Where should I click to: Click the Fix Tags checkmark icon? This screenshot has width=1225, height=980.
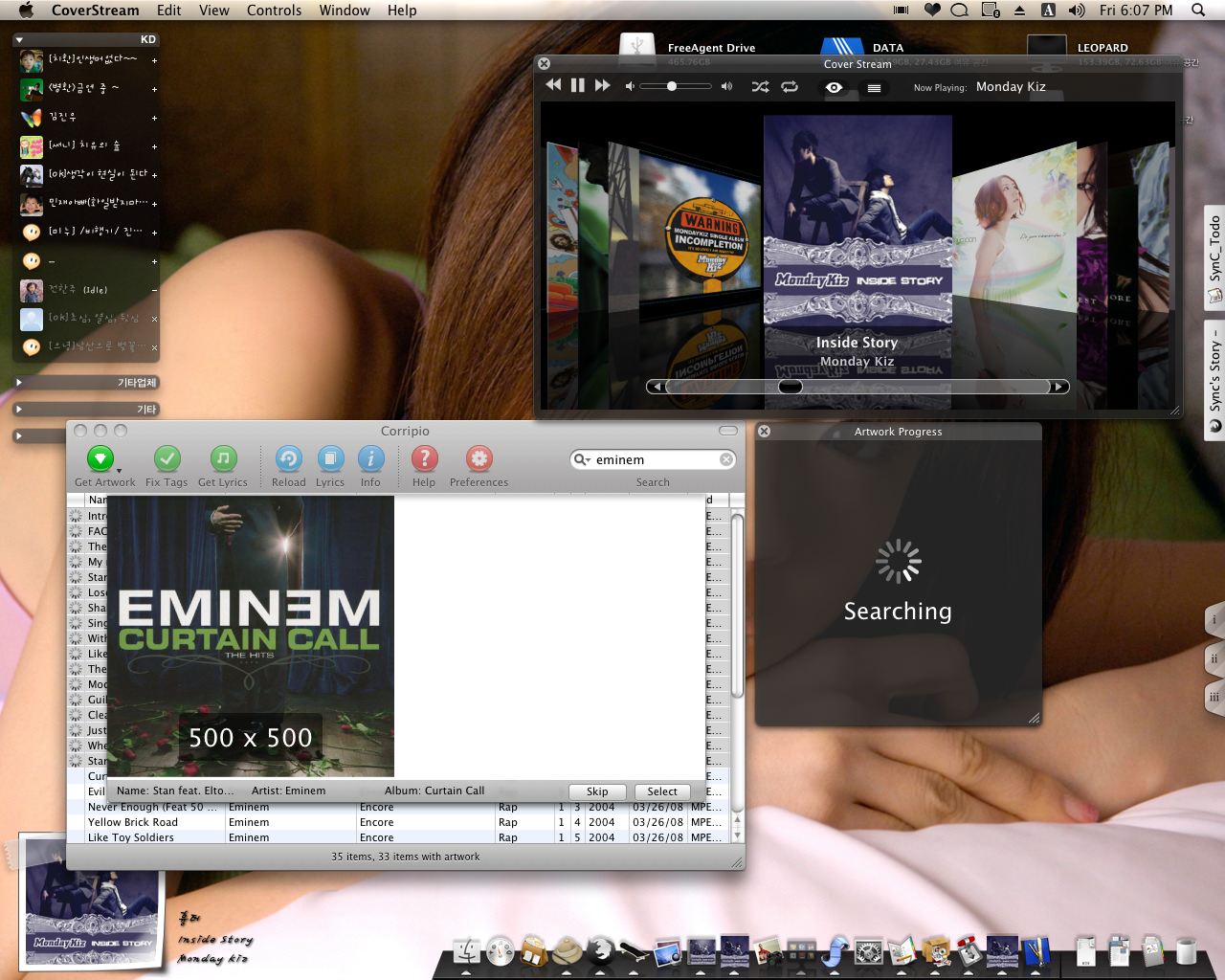pyautogui.click(x=167, y=458)
